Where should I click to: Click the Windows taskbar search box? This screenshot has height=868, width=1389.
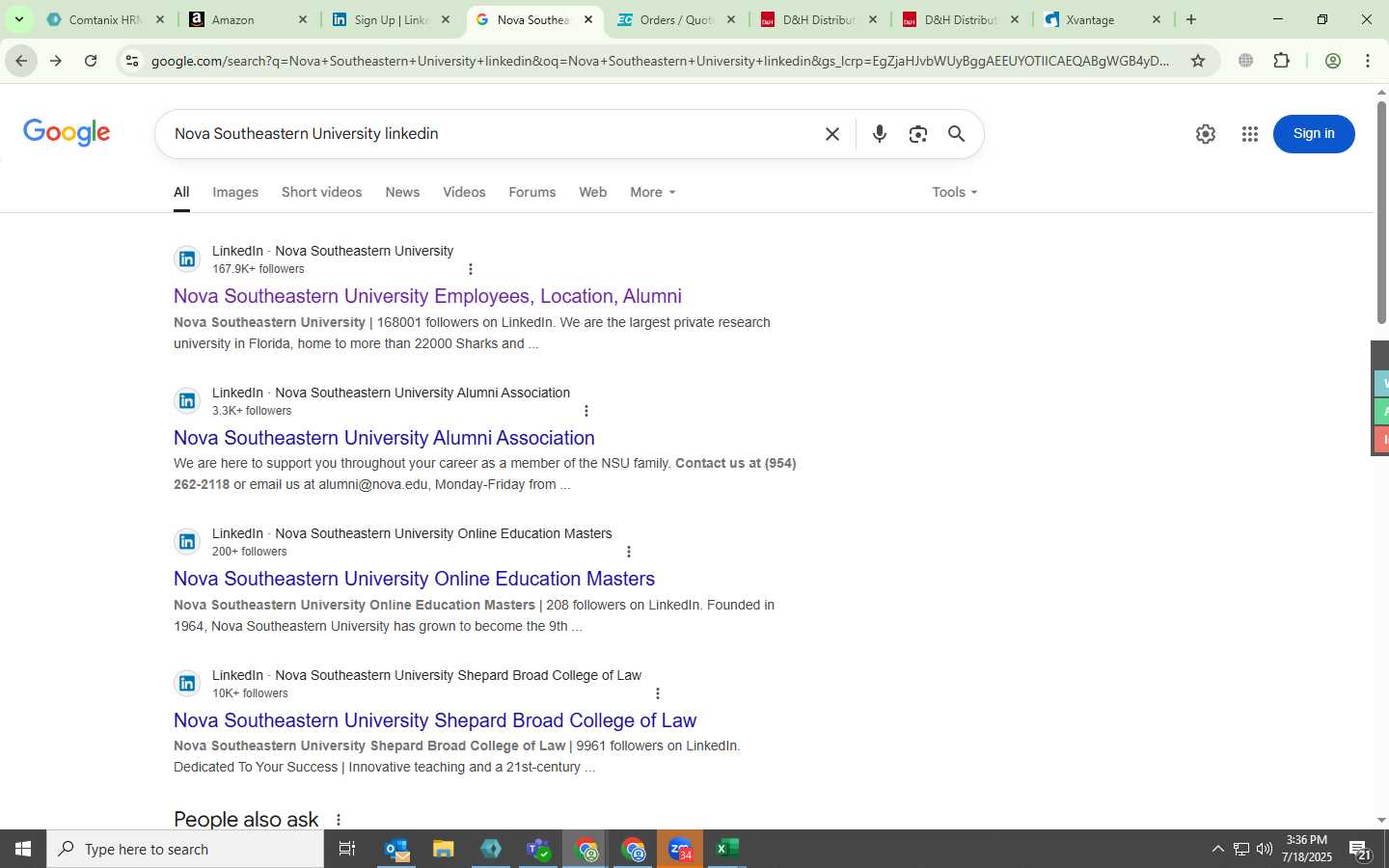tap(185, 849)
